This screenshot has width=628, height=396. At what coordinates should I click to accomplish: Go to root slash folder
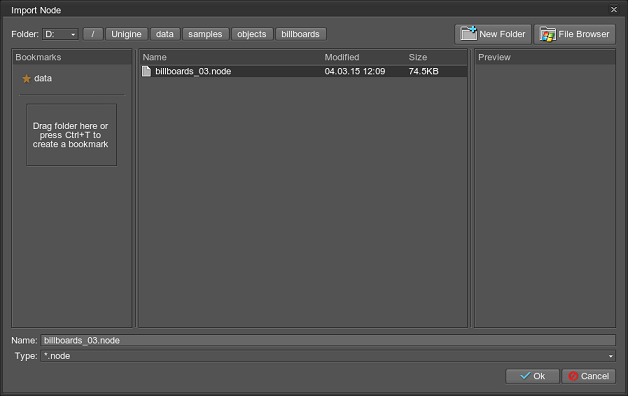[x=93, y=34]
